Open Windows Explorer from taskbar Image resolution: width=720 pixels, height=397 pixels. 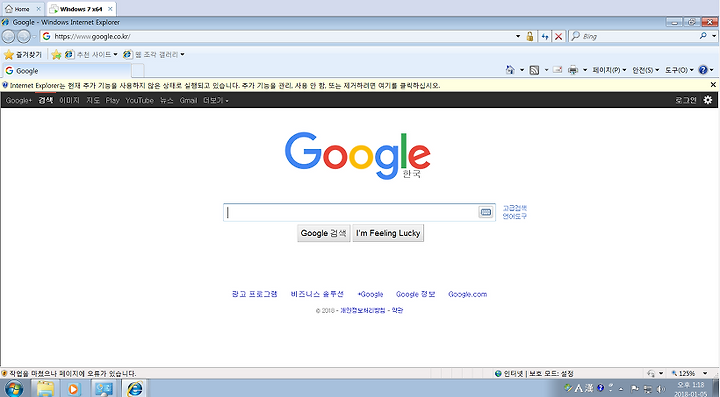(x=45, y=388)
